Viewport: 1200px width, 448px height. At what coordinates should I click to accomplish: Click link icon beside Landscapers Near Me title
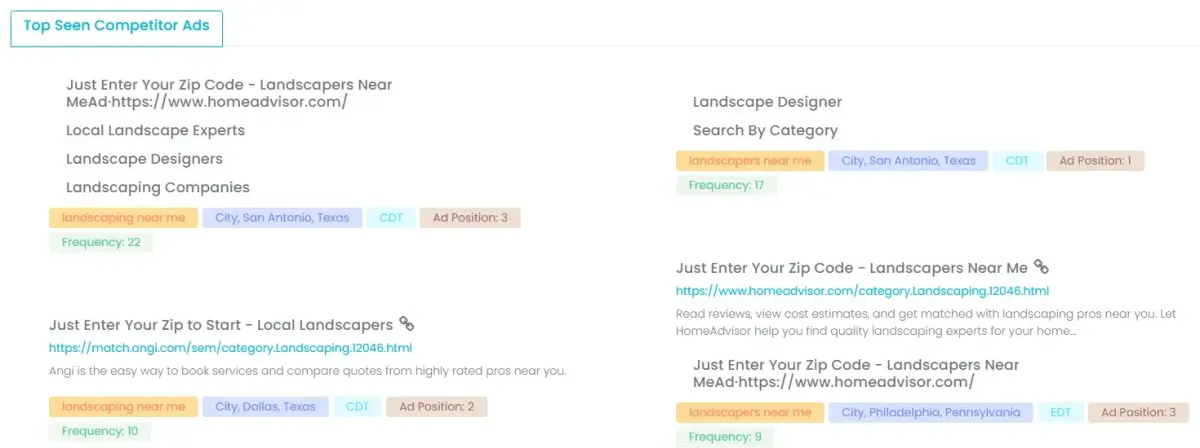click(1041, 267)
